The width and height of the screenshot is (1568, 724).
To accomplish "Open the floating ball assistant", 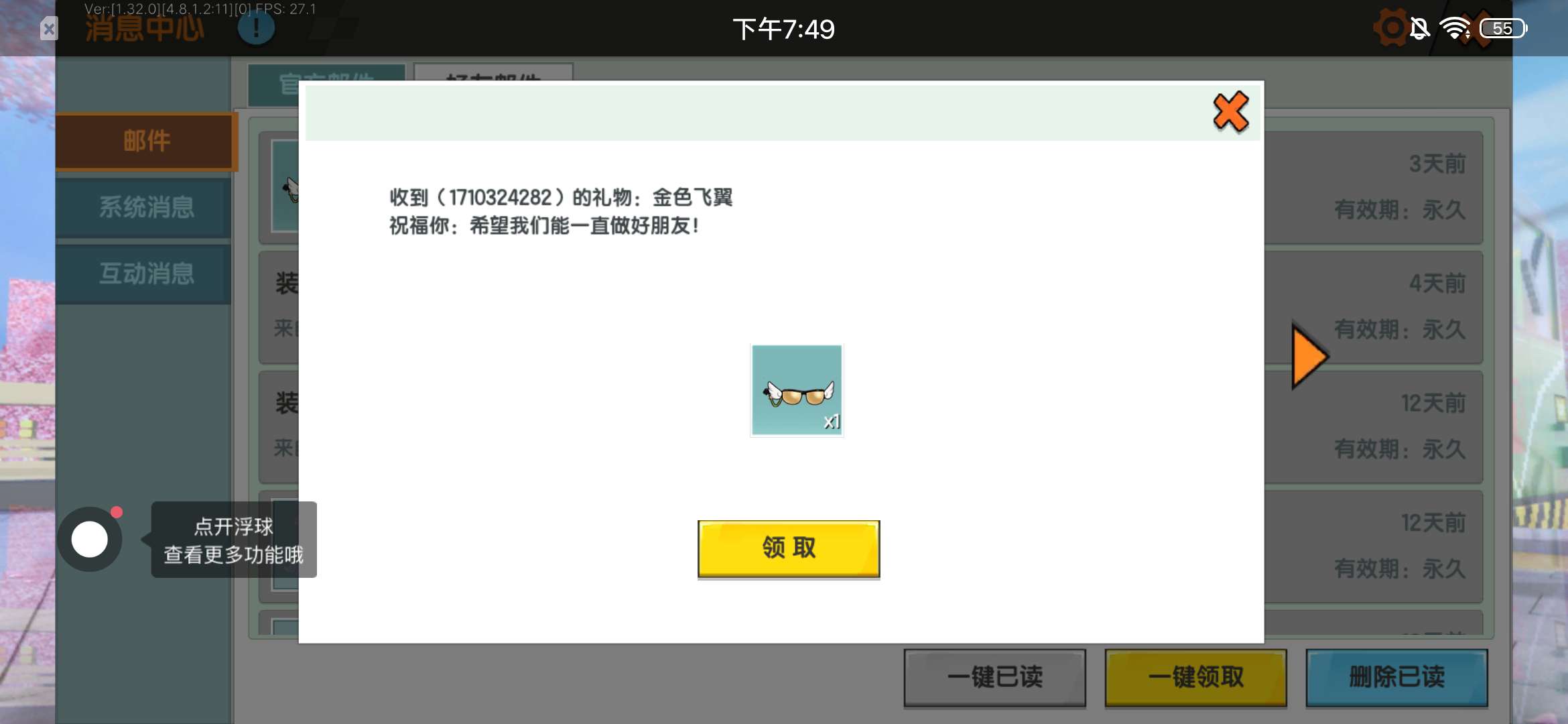I will point(90,539).
